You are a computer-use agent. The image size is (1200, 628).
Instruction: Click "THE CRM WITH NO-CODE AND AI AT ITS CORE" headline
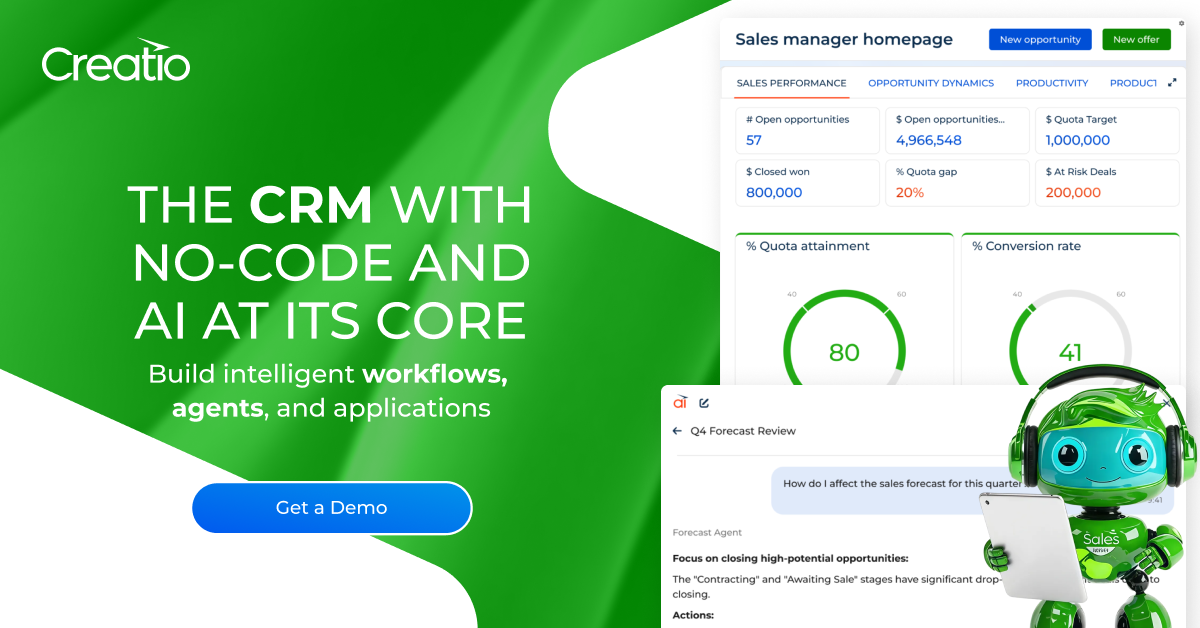pyautogui.click(x=330, y=263)
